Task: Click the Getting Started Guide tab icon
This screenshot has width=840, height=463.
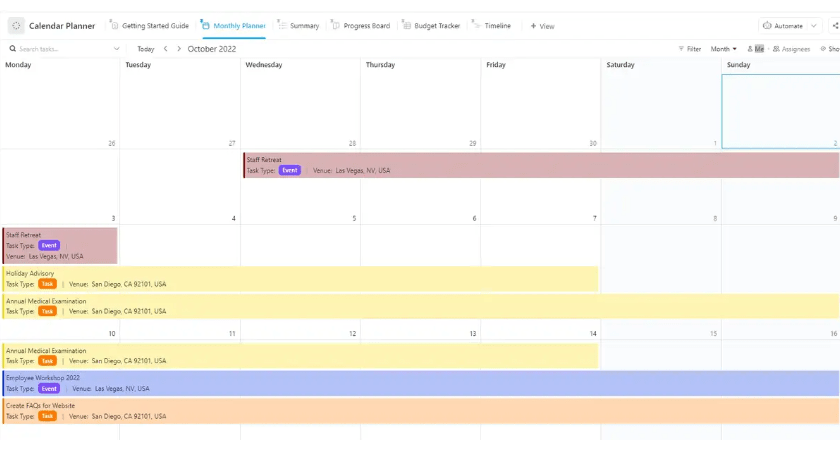Action: (x=114, y=25)
